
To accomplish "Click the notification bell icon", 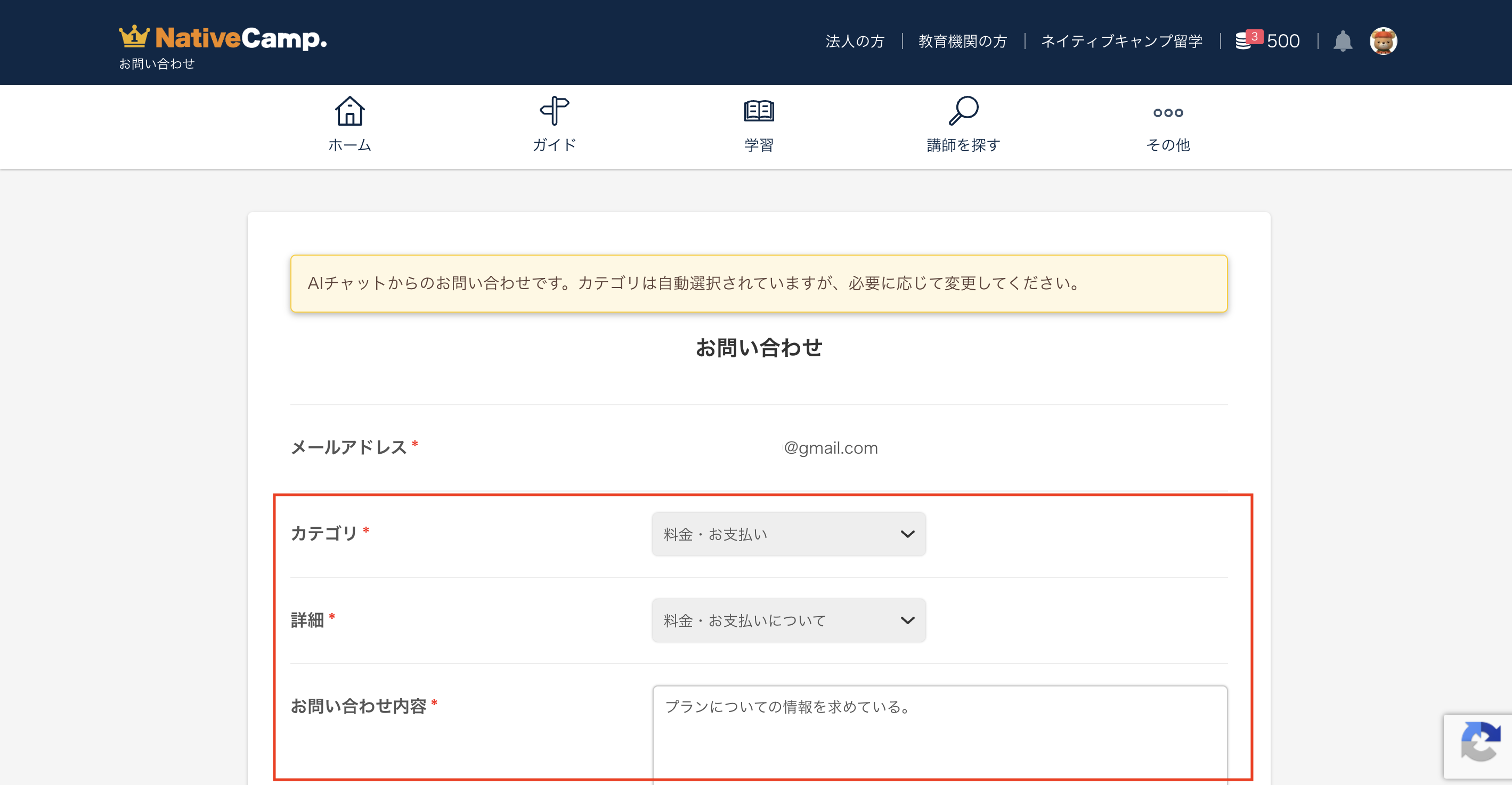I will pyautogui.click(x=1343, y=42).
